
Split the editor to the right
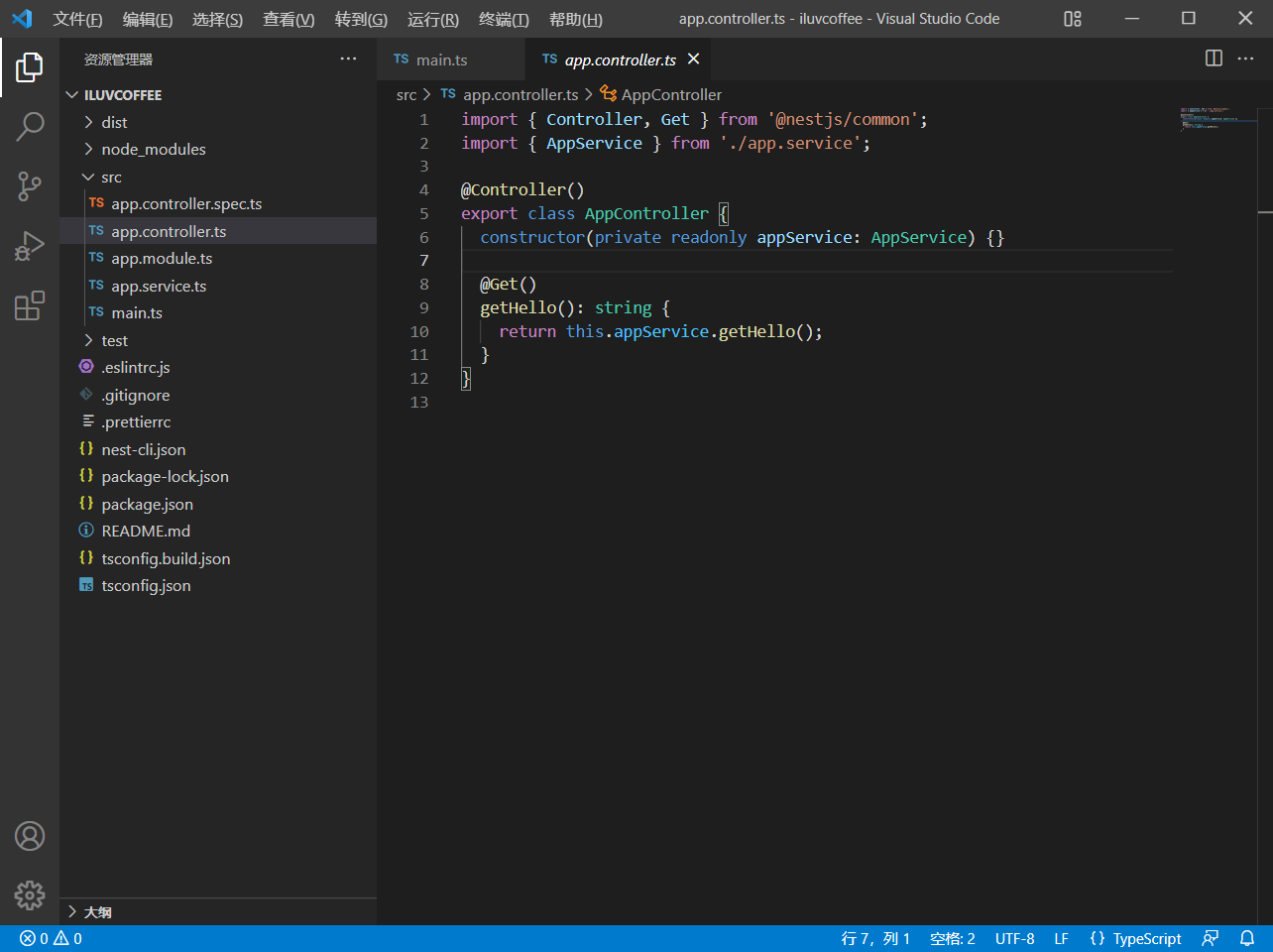pos(1214,59)
